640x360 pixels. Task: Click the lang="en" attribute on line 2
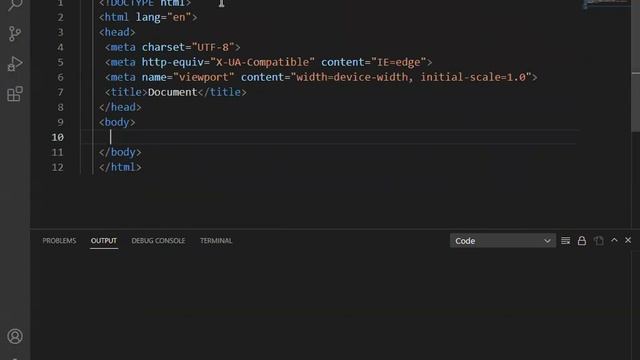click(163, 17)
